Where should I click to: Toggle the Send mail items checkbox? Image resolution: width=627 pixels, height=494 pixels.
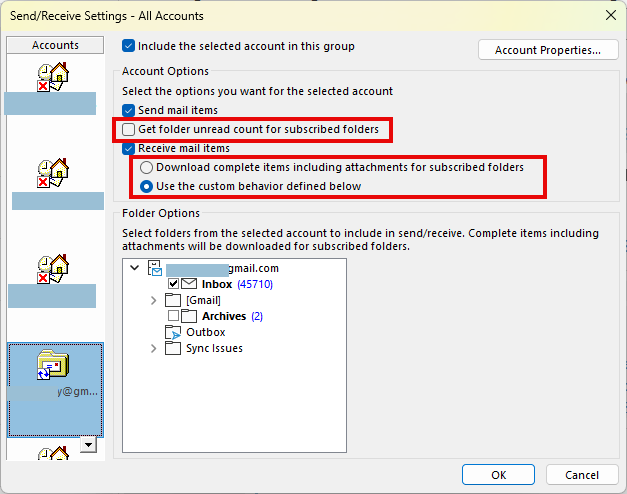(x=128, y=110)
